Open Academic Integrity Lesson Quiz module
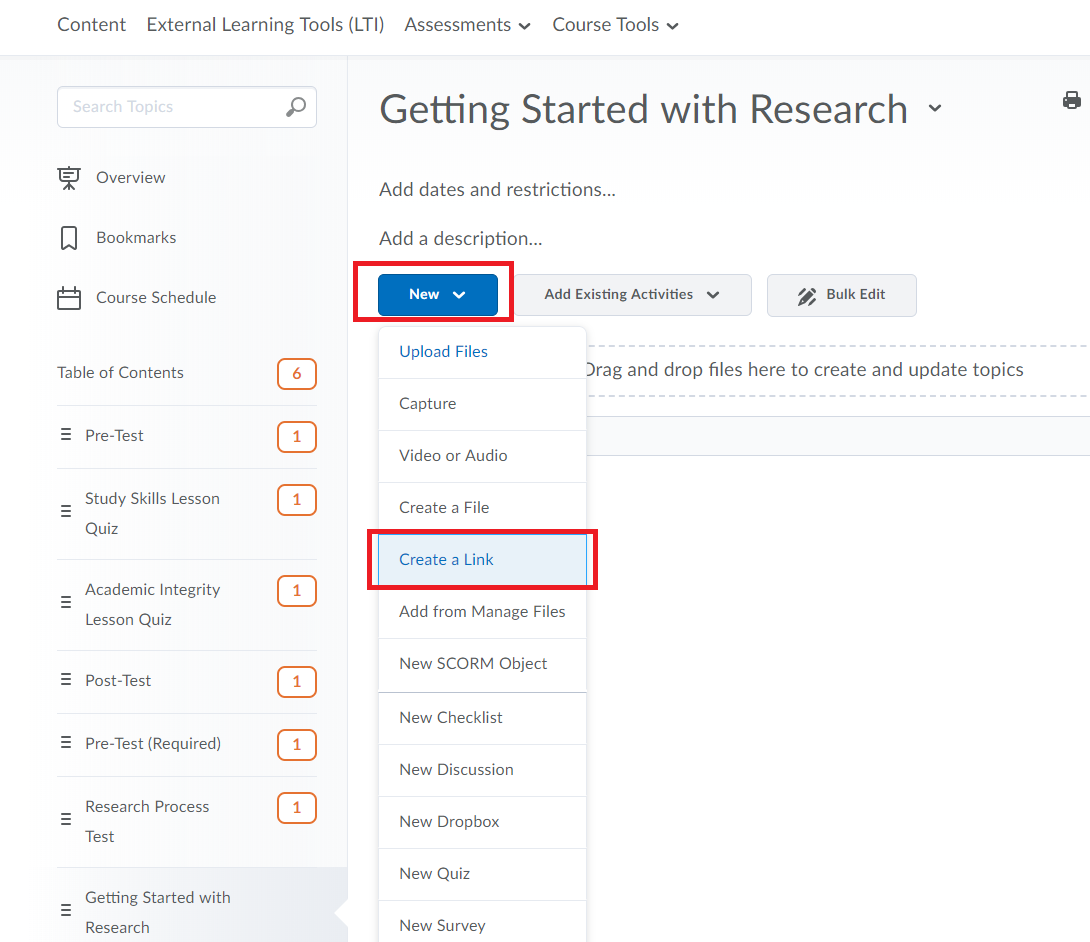1090x942 pixels. coord(152,605)
